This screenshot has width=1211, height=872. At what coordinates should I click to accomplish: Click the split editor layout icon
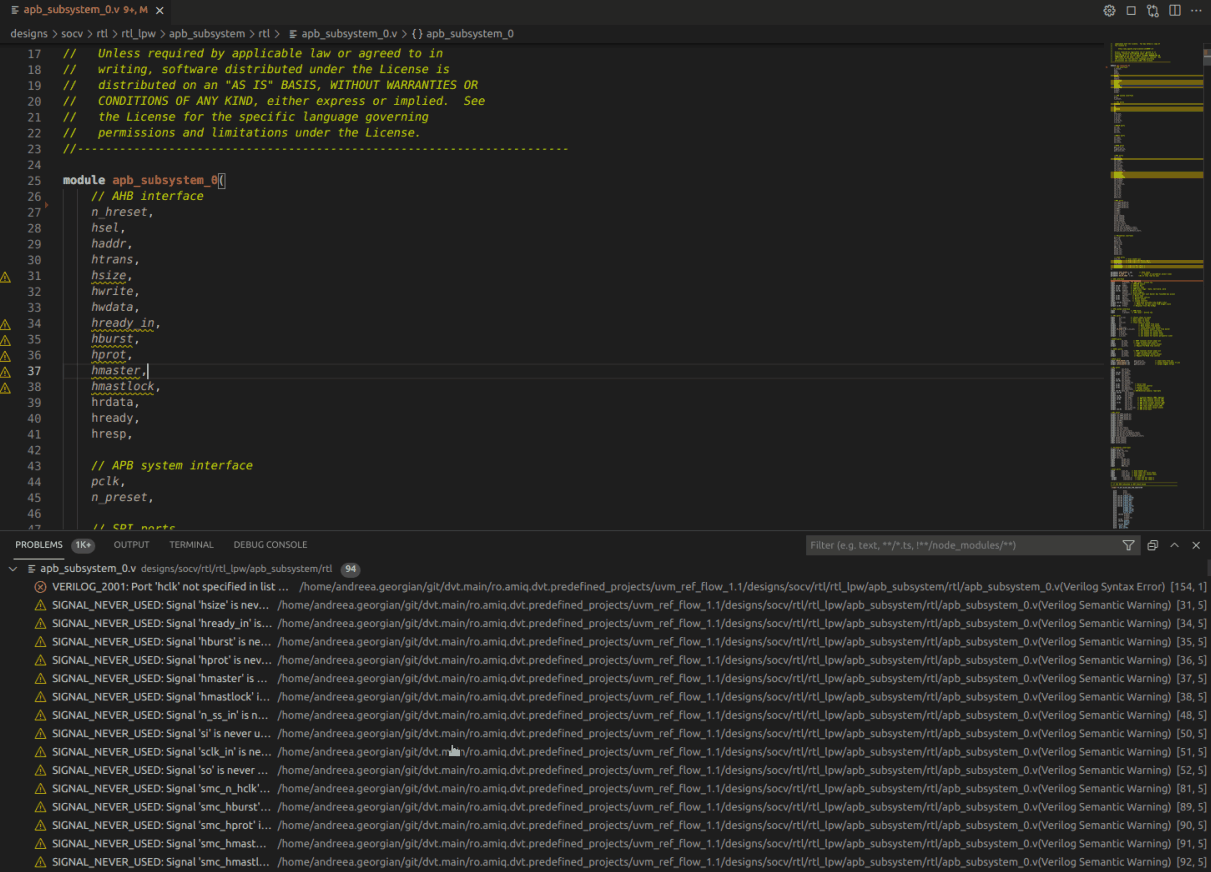click(1173, 10)
